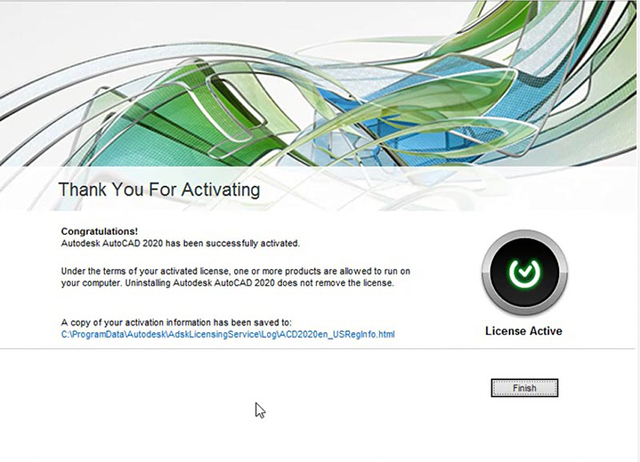The height and width of the screenshot is (462, 640).
Task: Select the bold Congratulations! text
Action: (99, 231)
